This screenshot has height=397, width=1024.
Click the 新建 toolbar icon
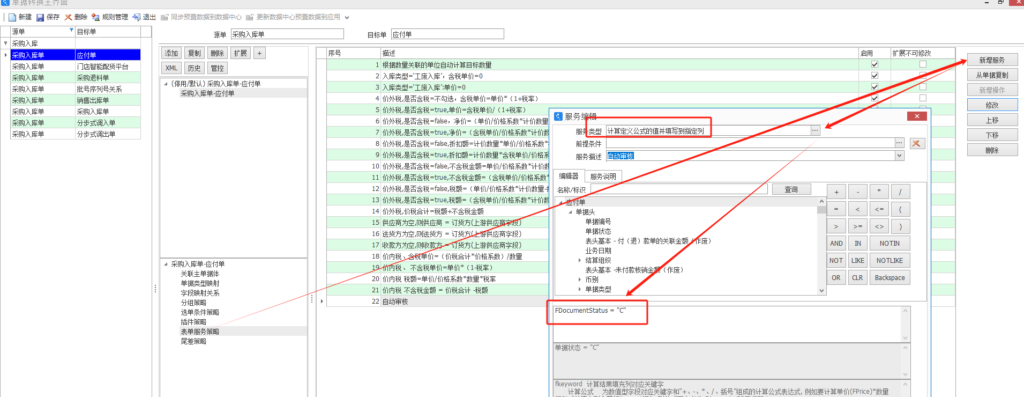12,17
